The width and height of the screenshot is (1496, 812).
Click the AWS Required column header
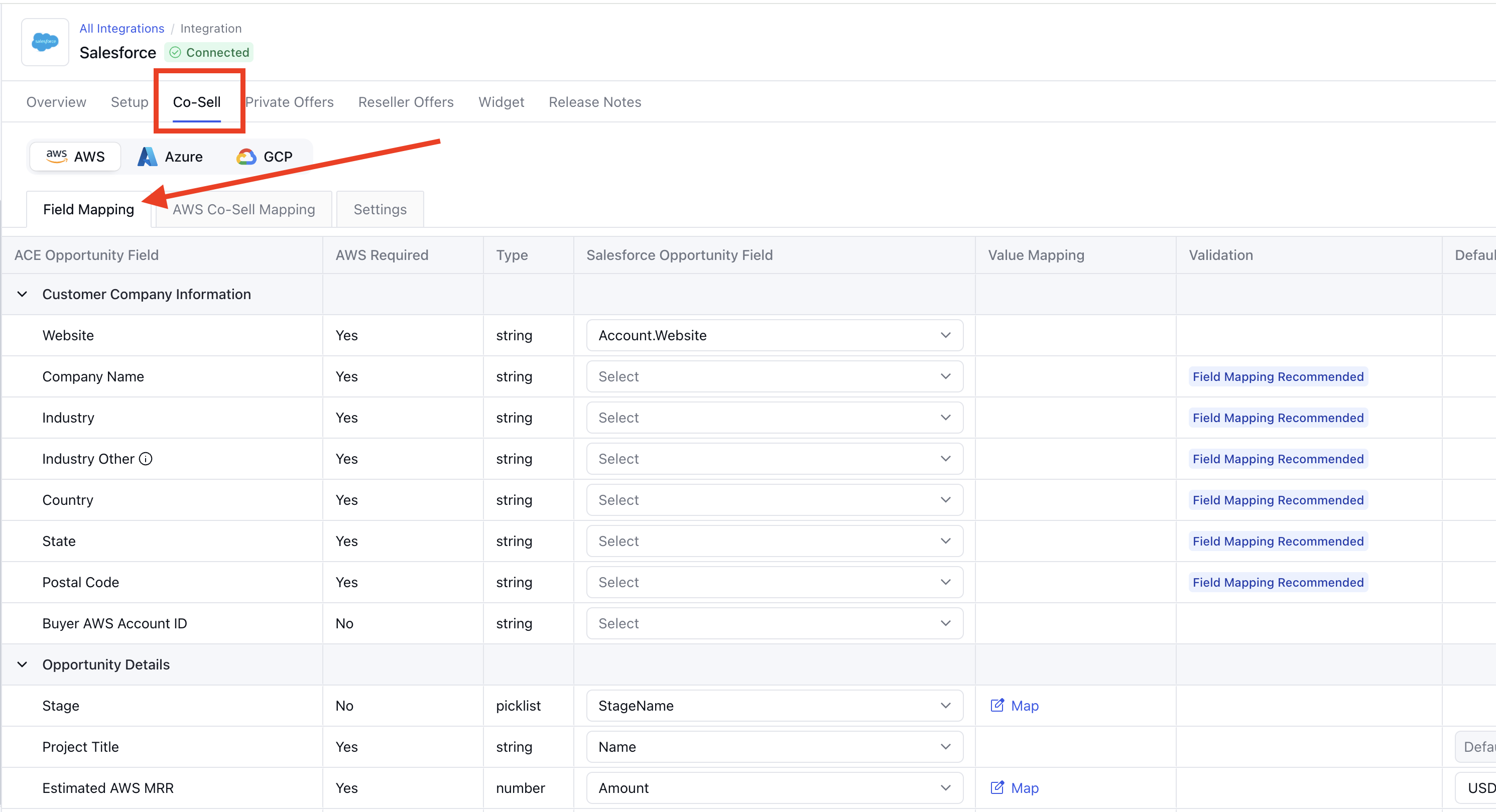pos(382,255)
